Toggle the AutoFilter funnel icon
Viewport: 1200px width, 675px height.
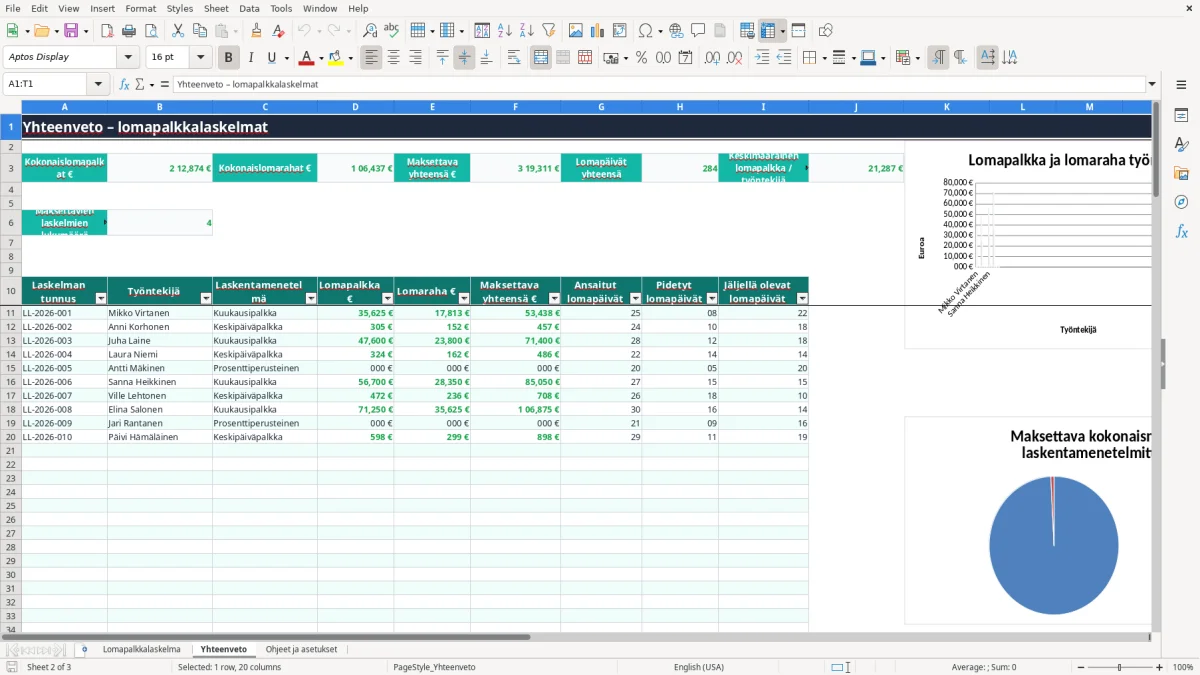click(548, 31)
